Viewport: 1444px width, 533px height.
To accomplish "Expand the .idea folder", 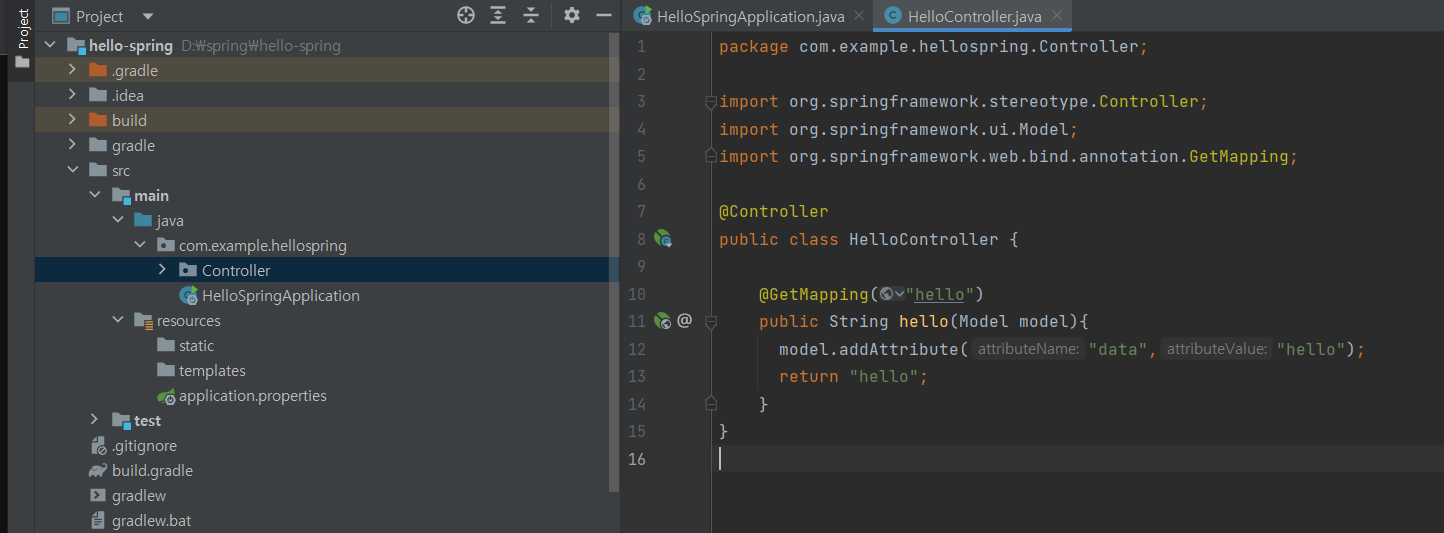I will coord(72,96).
